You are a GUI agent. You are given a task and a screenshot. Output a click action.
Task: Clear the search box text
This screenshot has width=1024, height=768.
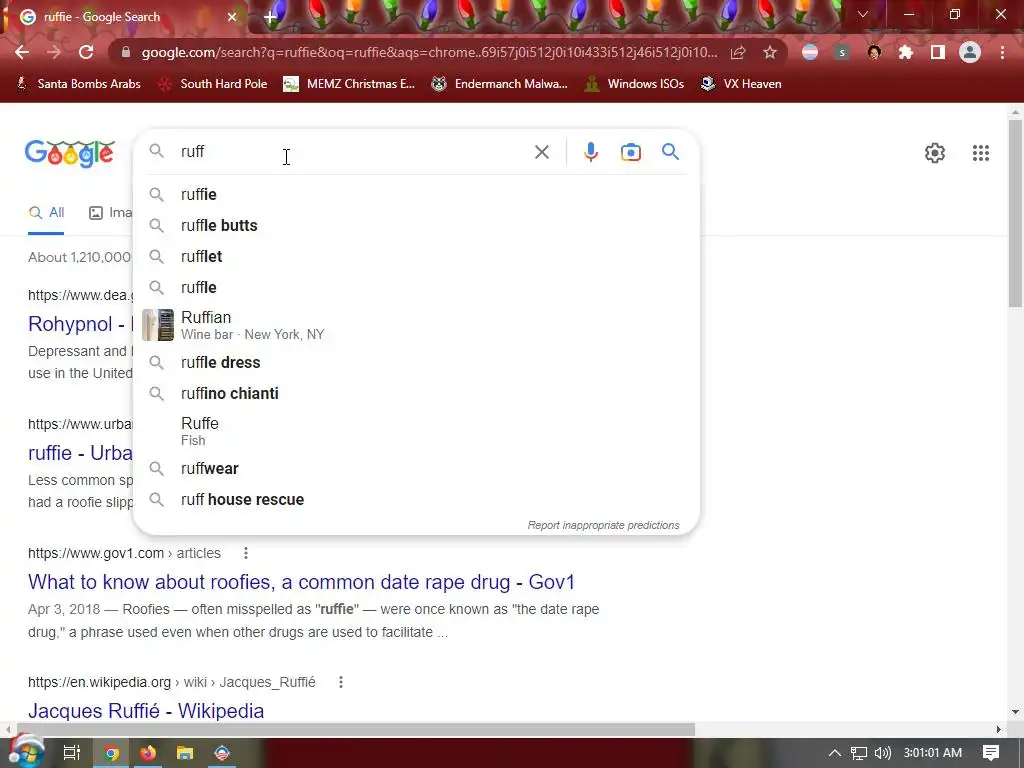tap(541, 152)
